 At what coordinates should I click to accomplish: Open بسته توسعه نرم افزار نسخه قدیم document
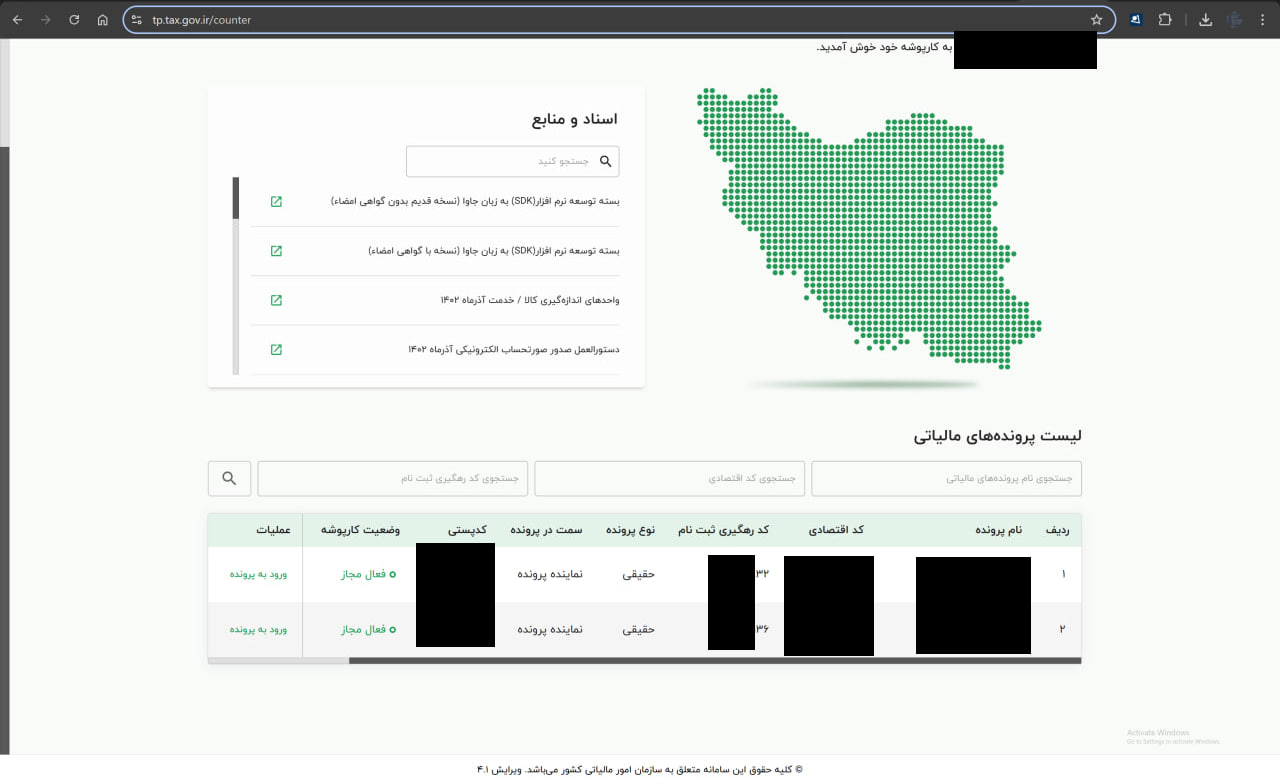coord(475,201)
